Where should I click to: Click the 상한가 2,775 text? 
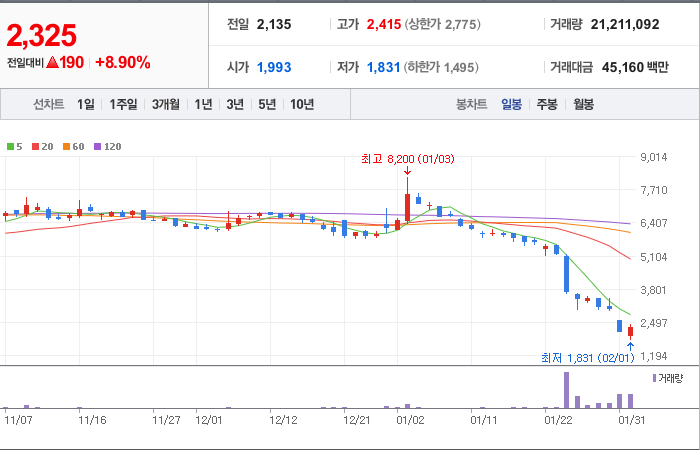[x=443, y=24]
